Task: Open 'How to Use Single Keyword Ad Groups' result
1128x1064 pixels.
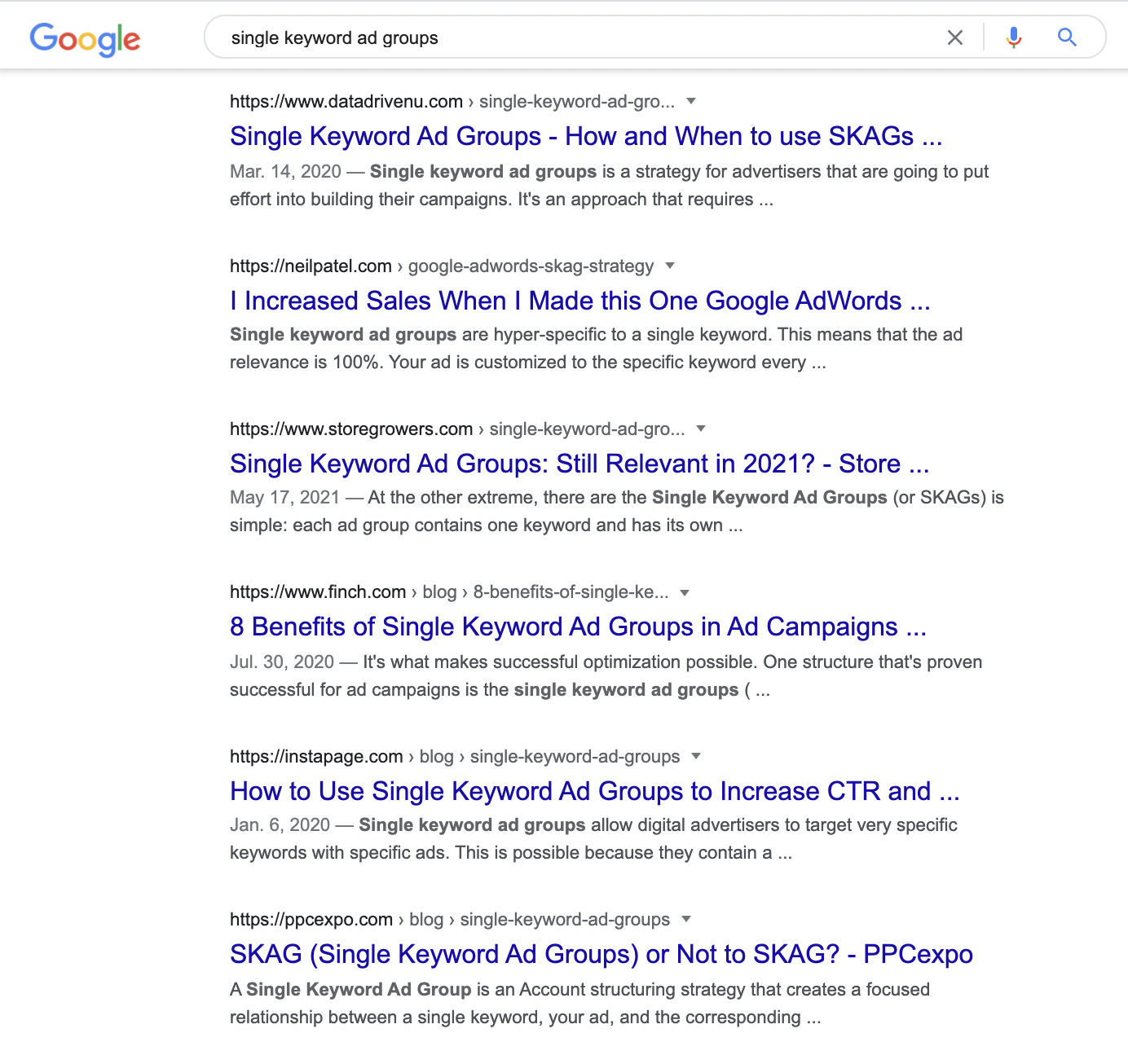Action: click(x=595, y=791)
